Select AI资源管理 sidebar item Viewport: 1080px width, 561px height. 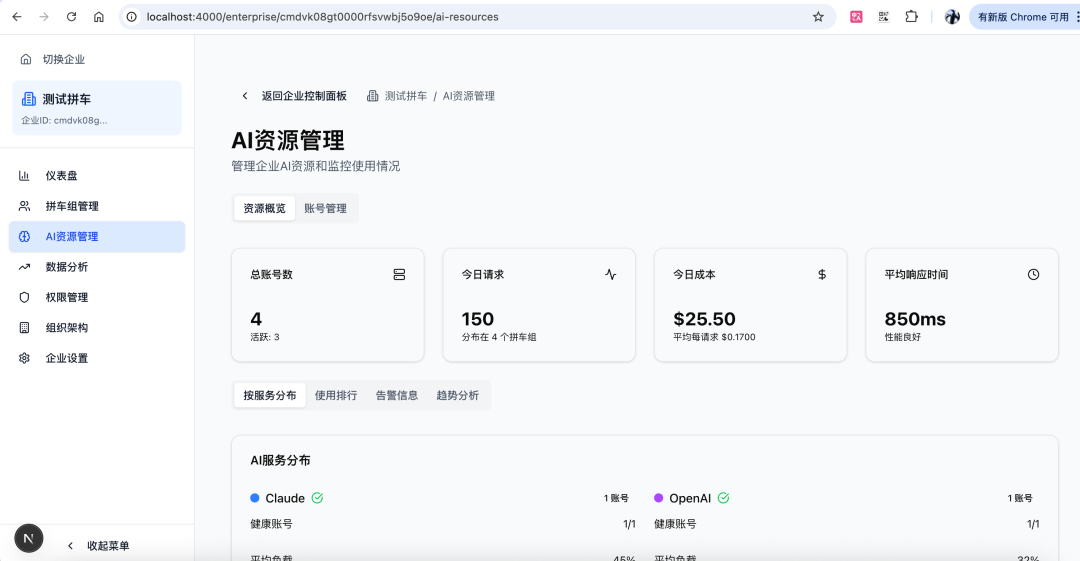tap(97, 236)
